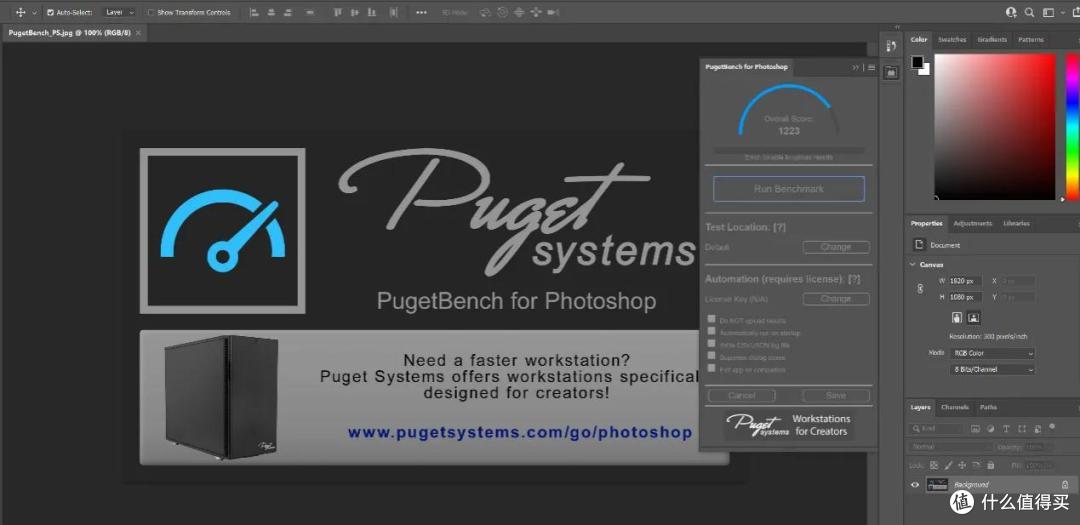Click the Kind layer filter search box
Screen dimensions: 1080x525
(x=935, y=429)
